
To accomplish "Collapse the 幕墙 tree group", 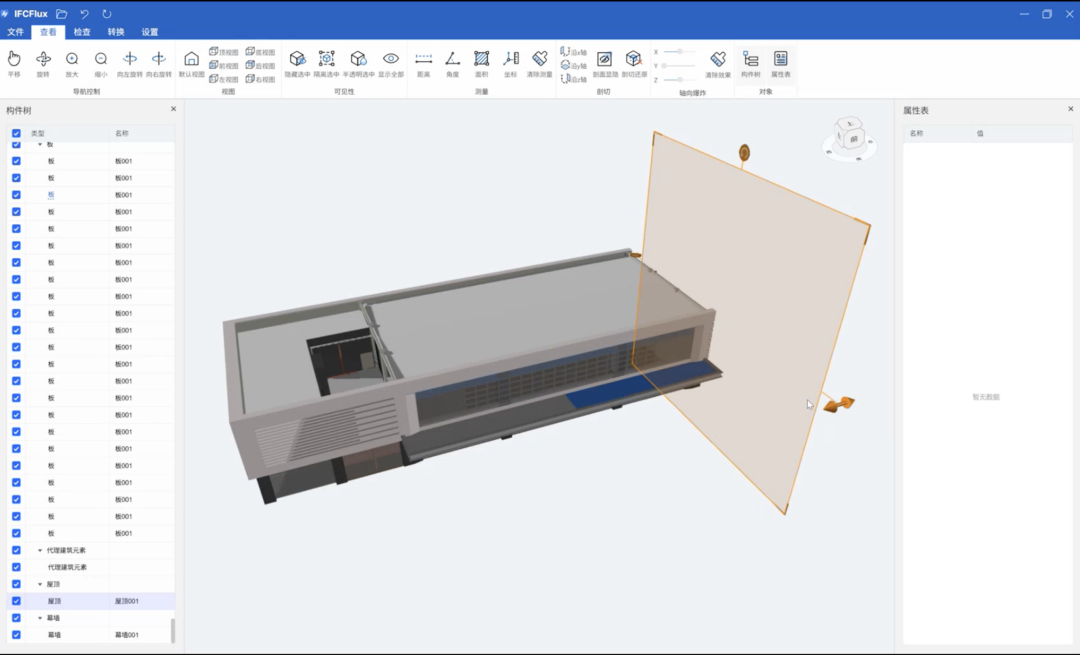I will tap(39, 618).
